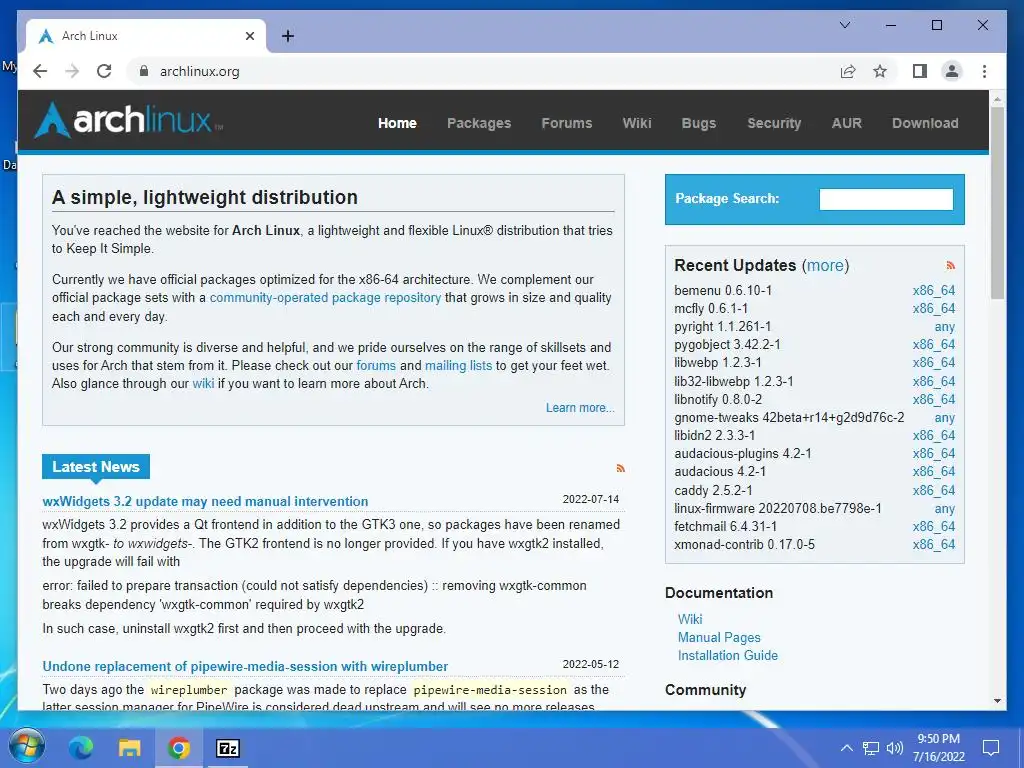
Task: Follow the forums link in the intro
Action: 376,366
